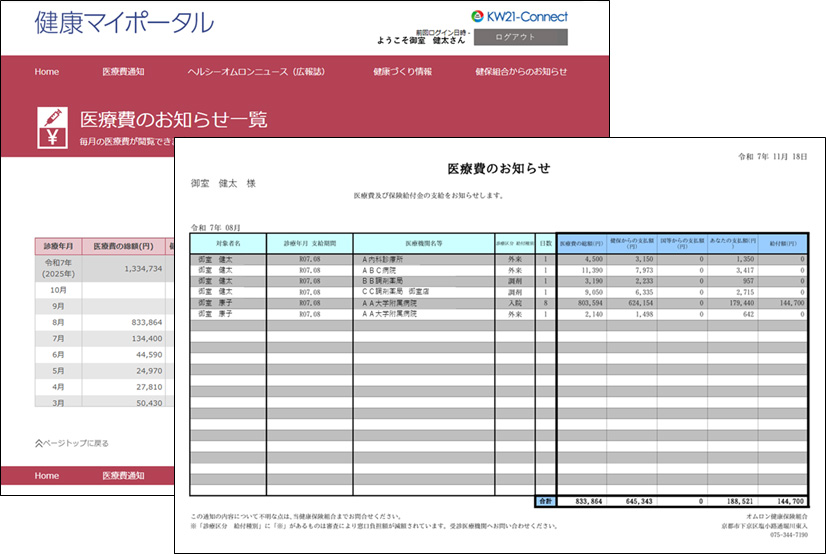Click Home in the footer navigation
The height and width of the screenshot is (554, 826).
click(47, 475)
